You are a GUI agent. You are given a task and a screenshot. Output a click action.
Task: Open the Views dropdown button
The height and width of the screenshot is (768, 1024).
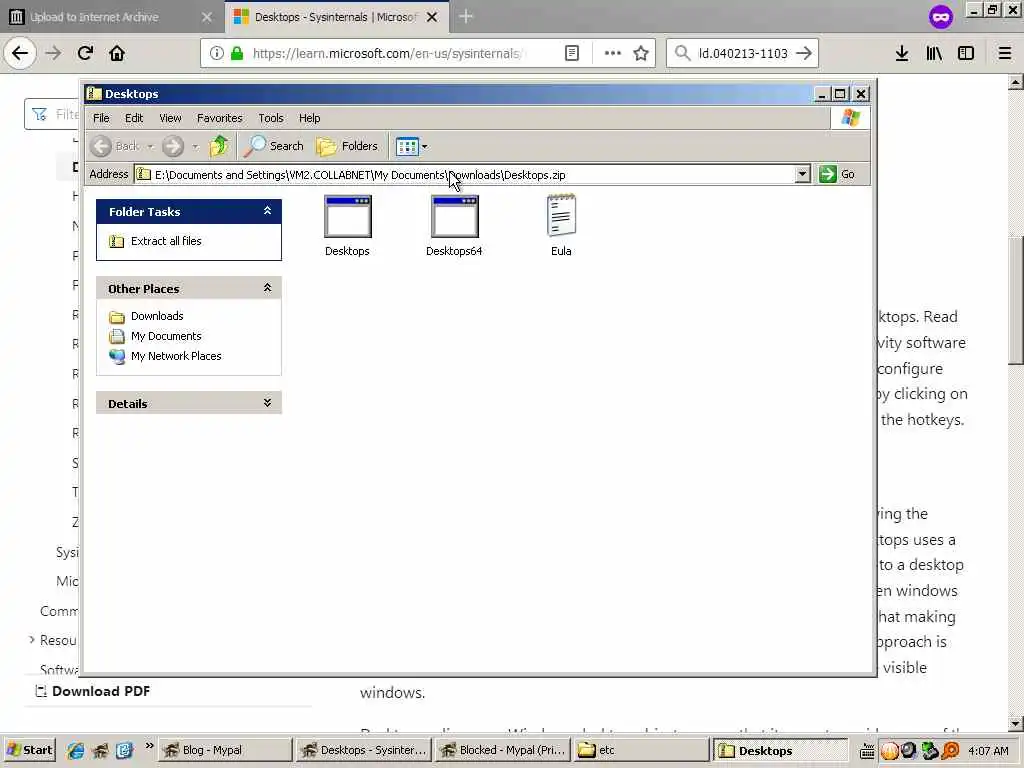(x=411, y=146)
